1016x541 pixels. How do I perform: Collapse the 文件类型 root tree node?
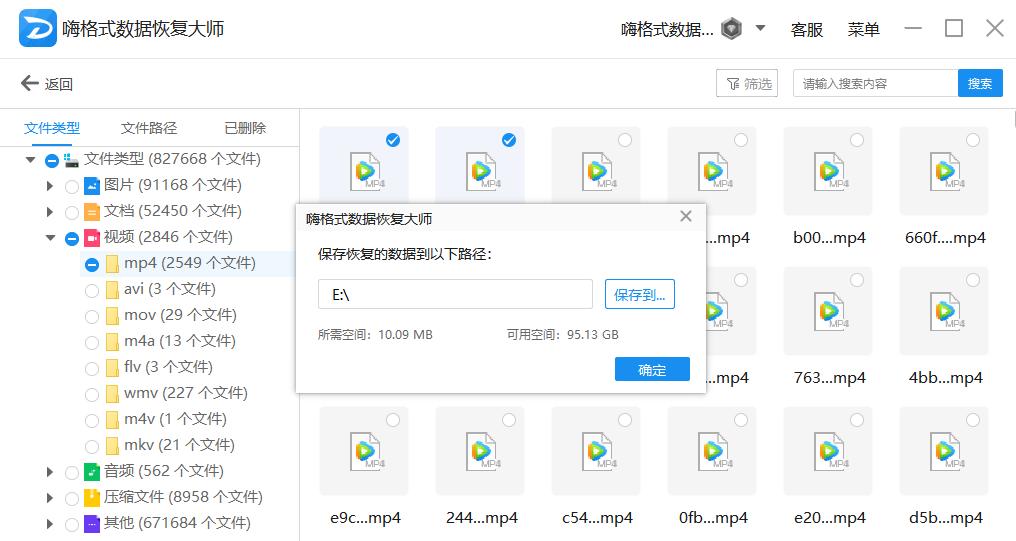30,159
